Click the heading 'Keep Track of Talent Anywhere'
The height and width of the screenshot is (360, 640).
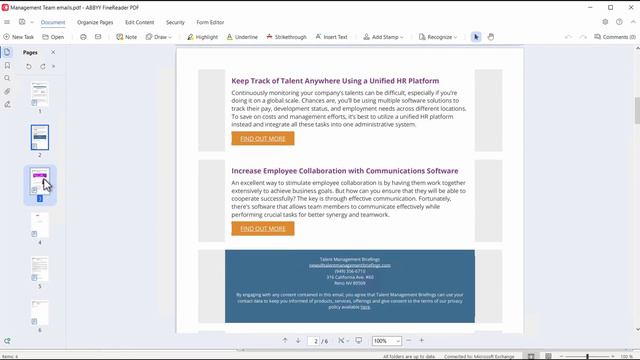[x=335, y=81]
